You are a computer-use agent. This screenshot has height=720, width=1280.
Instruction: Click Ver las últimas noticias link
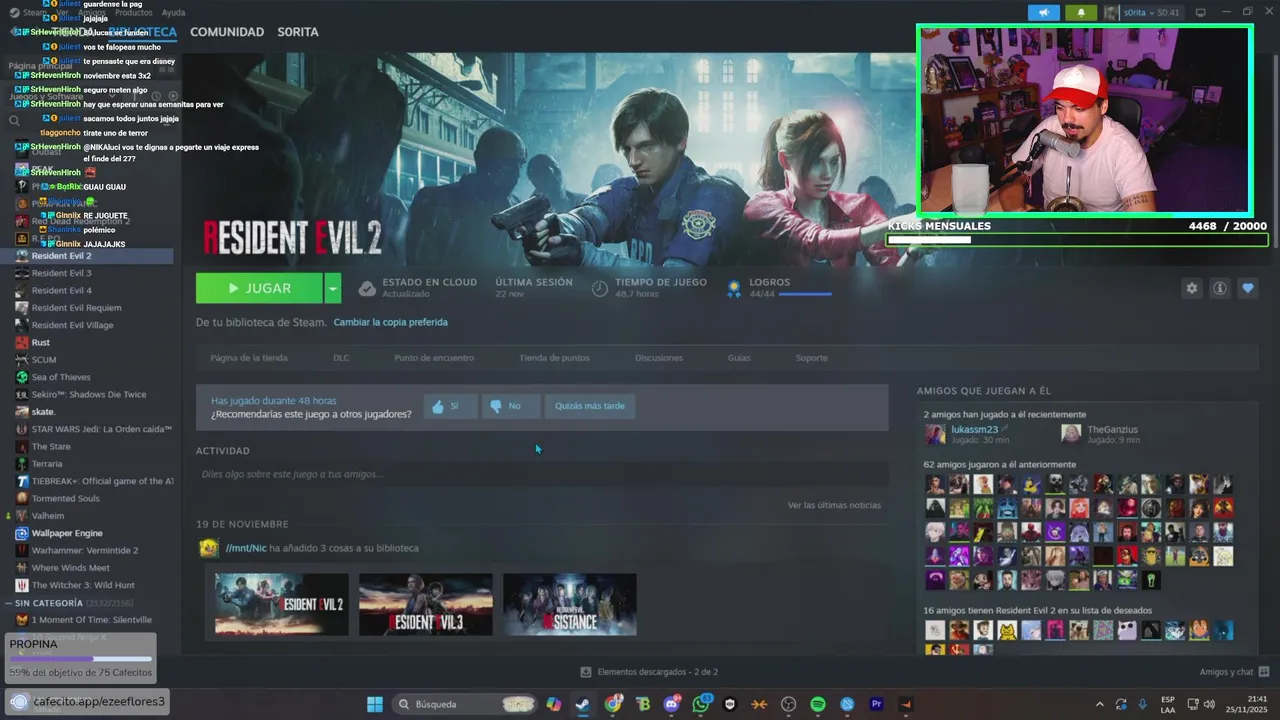click(x=834, y=505)
